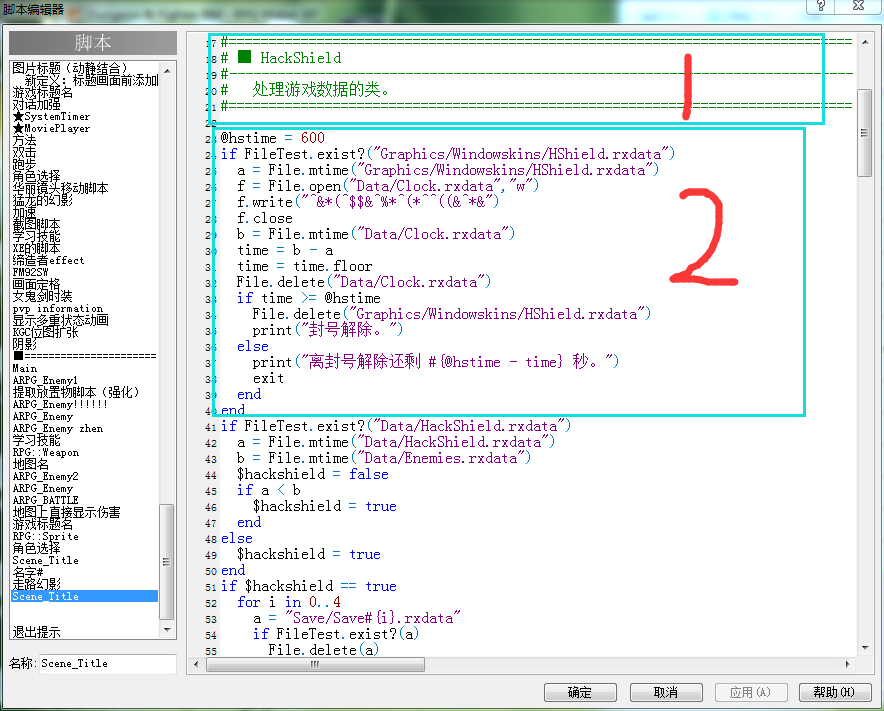
Task: Click the code editor horizontal scrollbar thumb
Action: [315, 665]
